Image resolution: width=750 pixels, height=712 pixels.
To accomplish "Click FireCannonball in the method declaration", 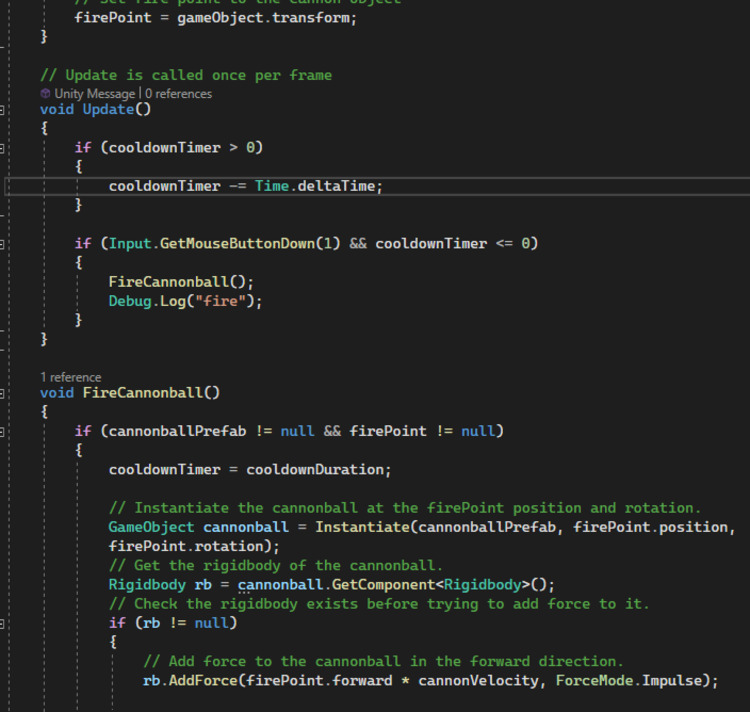I will pos(143,393).
